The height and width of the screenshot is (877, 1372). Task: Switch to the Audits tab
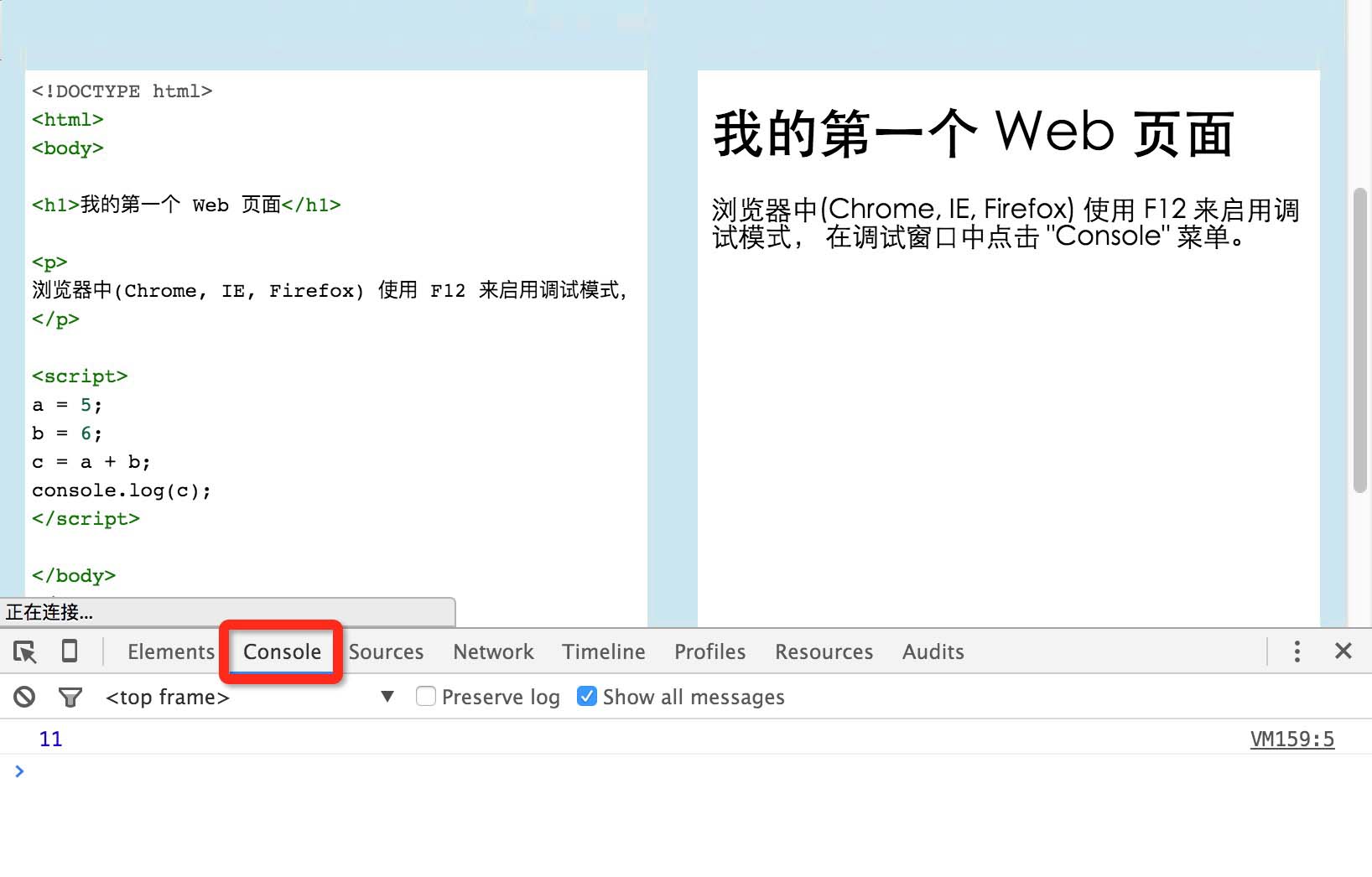[933, 651]
